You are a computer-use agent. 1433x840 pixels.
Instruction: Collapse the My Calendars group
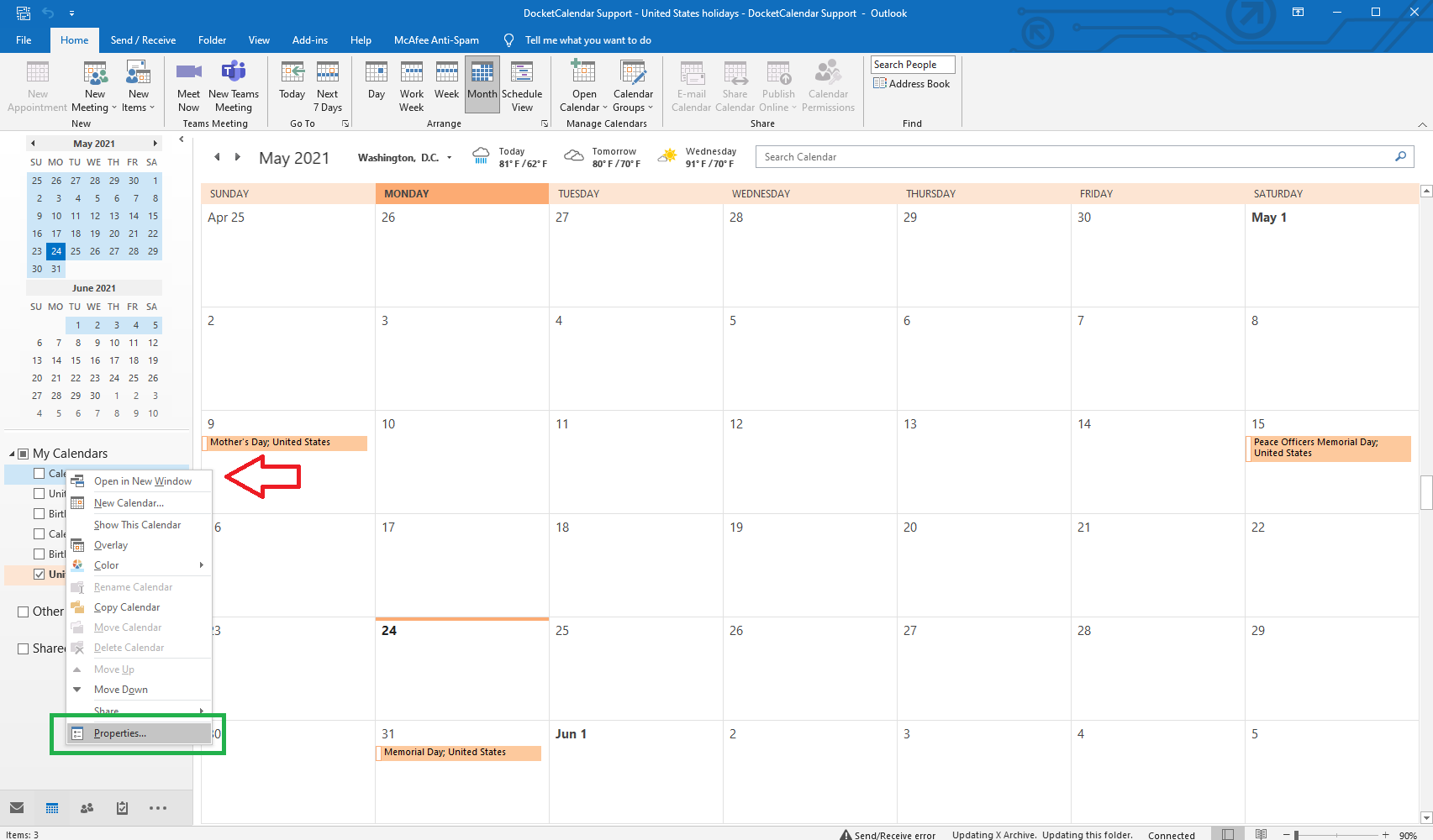coord(12,454)
